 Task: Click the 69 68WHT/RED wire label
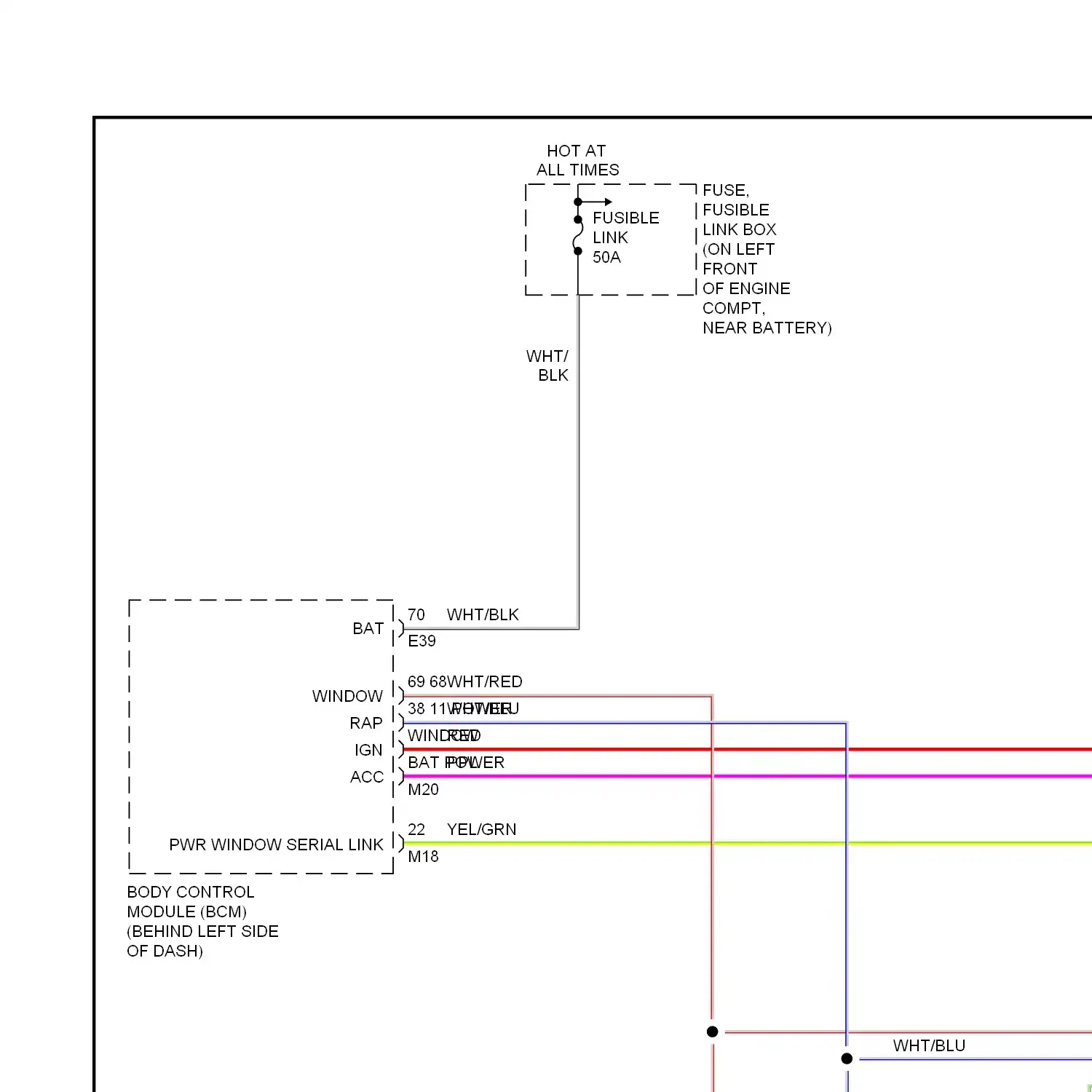pyautogui.click(x=465, y=681)
